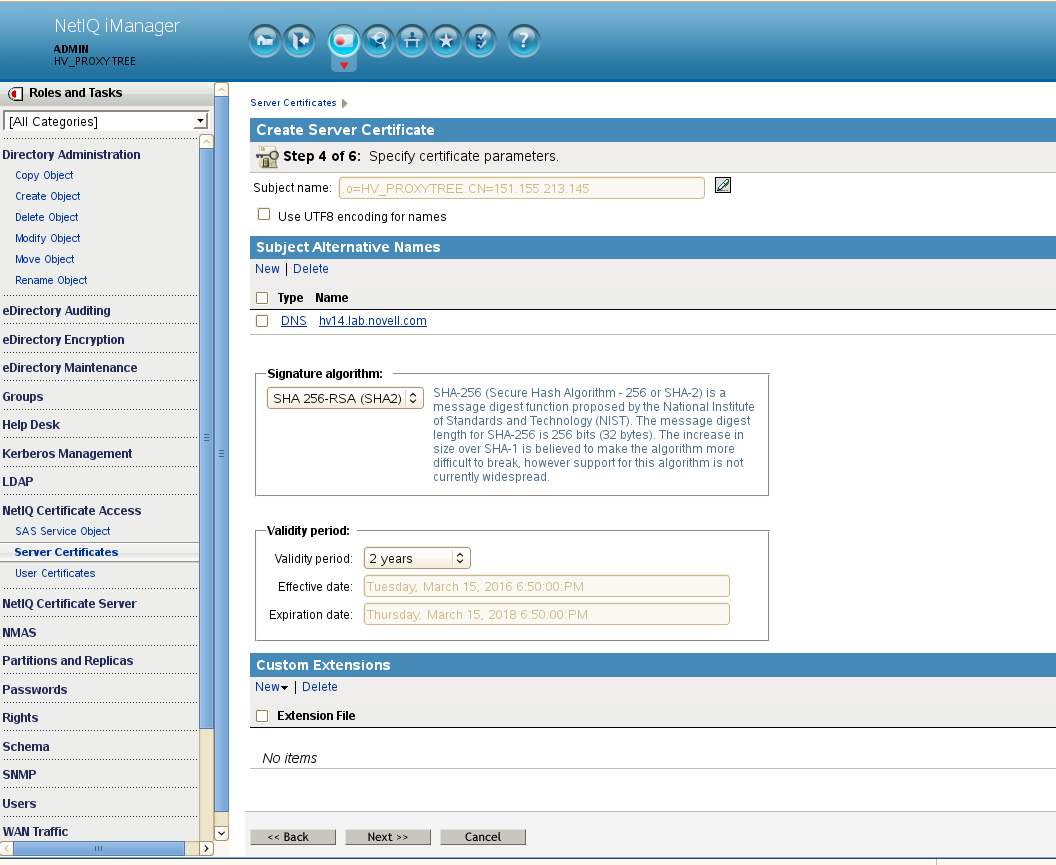Screen dimensions: 1056x865
Task: Enable Use UTF8 encoding for names
Action: pyautogui.click(x=264, y=214)
